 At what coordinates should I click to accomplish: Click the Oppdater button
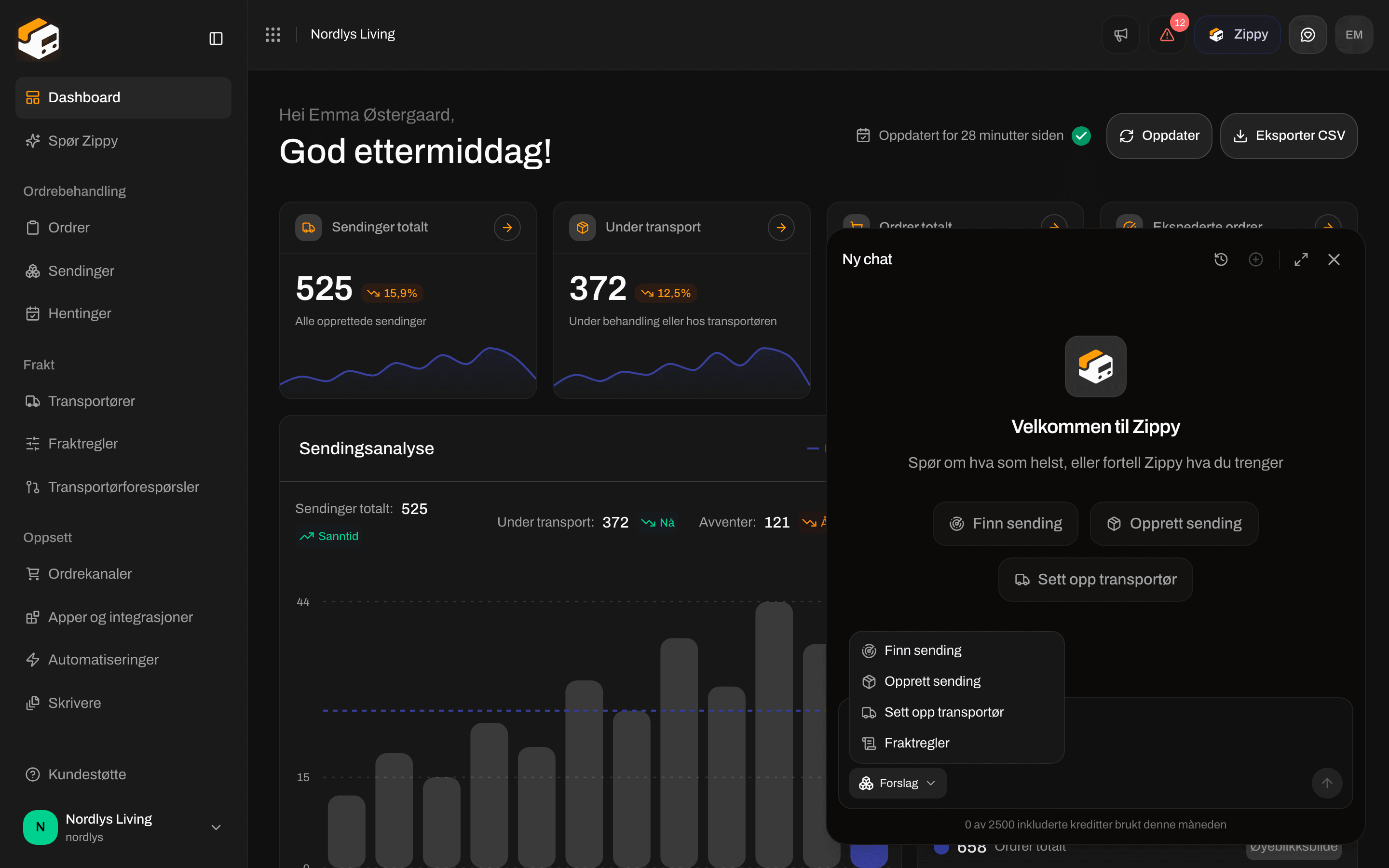pos(1159,136)
